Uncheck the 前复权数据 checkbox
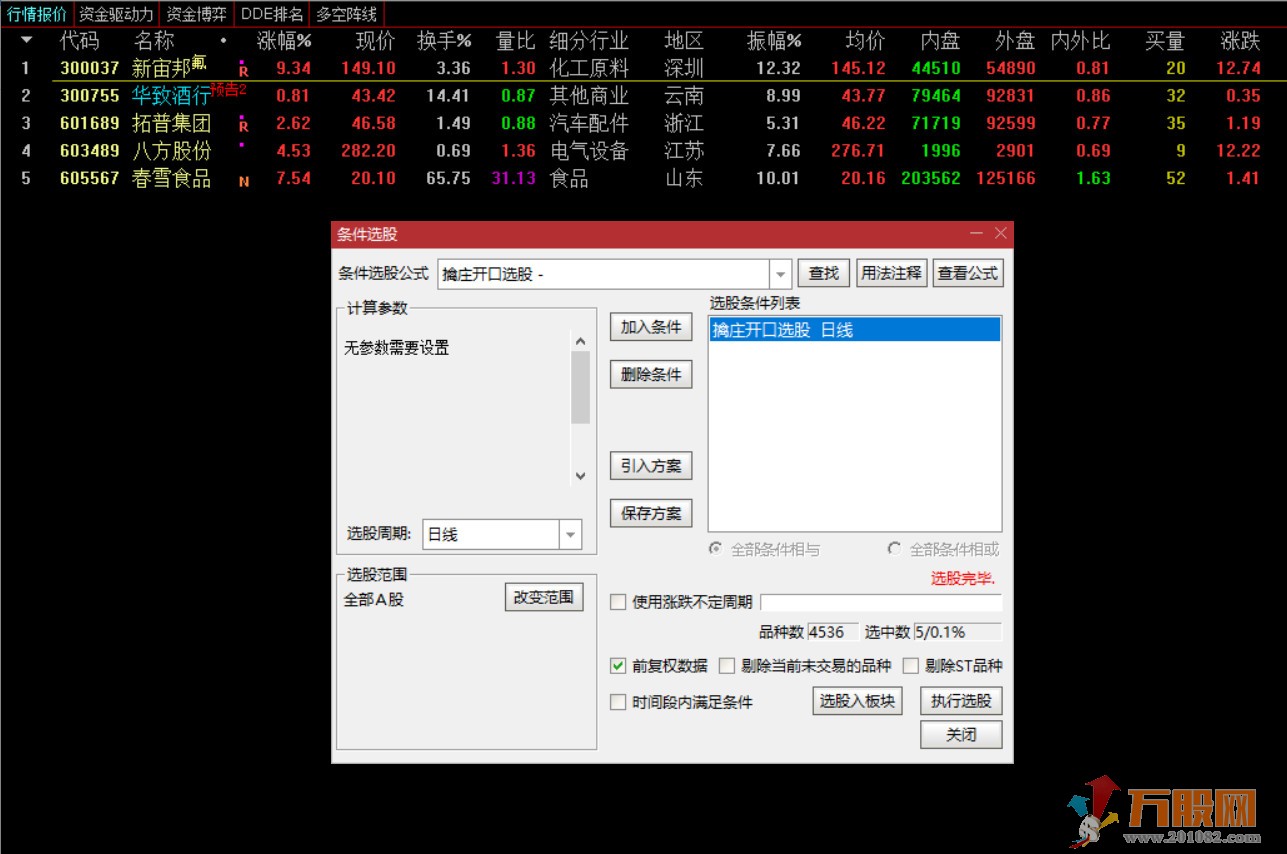 [x=618, y=666]
